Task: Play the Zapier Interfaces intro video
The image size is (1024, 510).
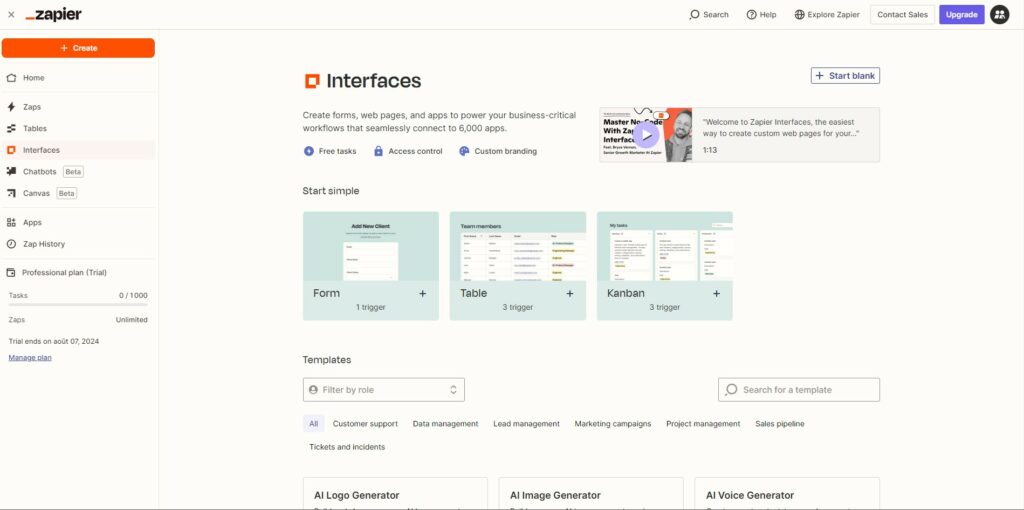Action: (x=647, y=135)
